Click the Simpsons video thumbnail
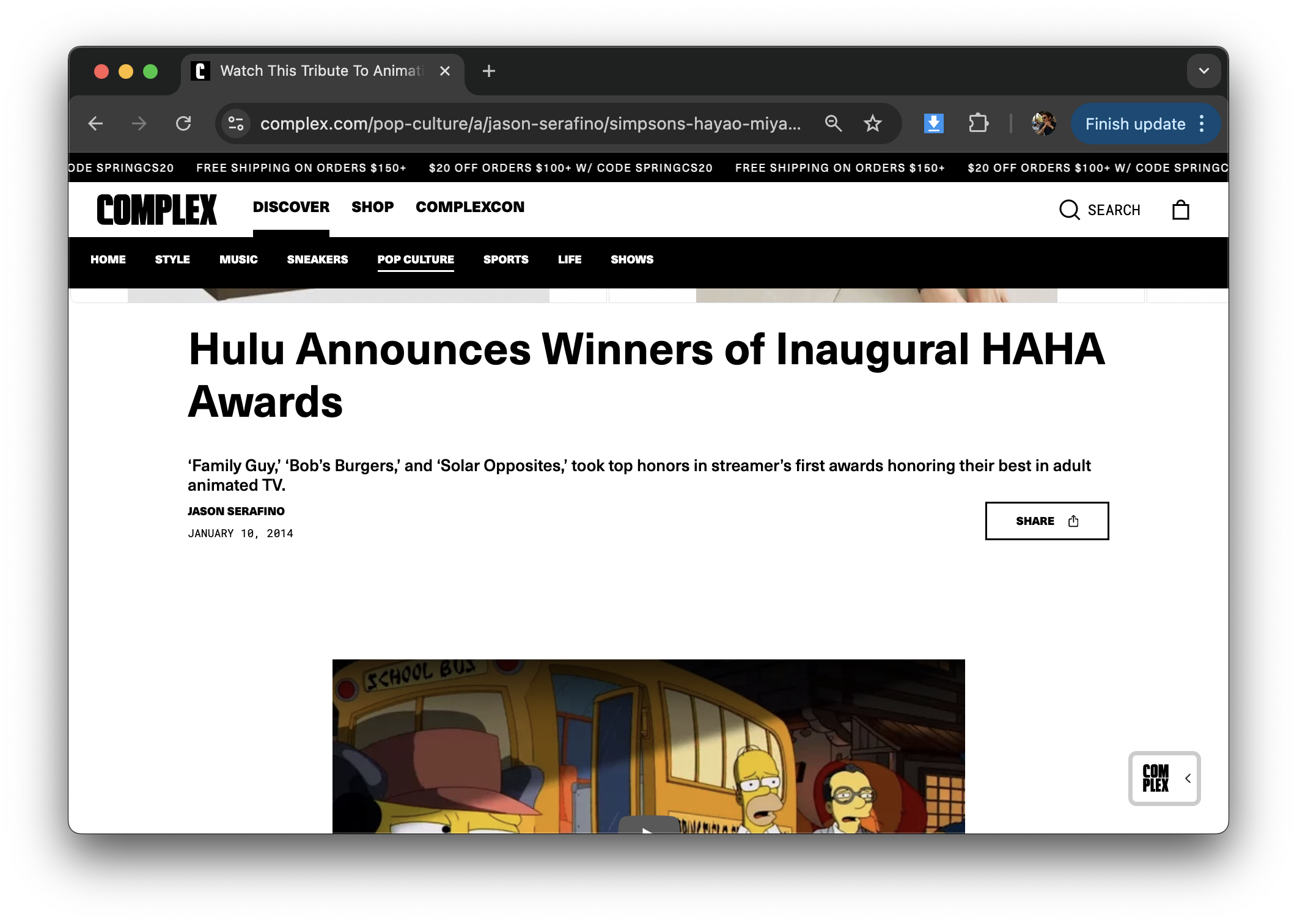1297x924 pixels. [x=648, y=746]
